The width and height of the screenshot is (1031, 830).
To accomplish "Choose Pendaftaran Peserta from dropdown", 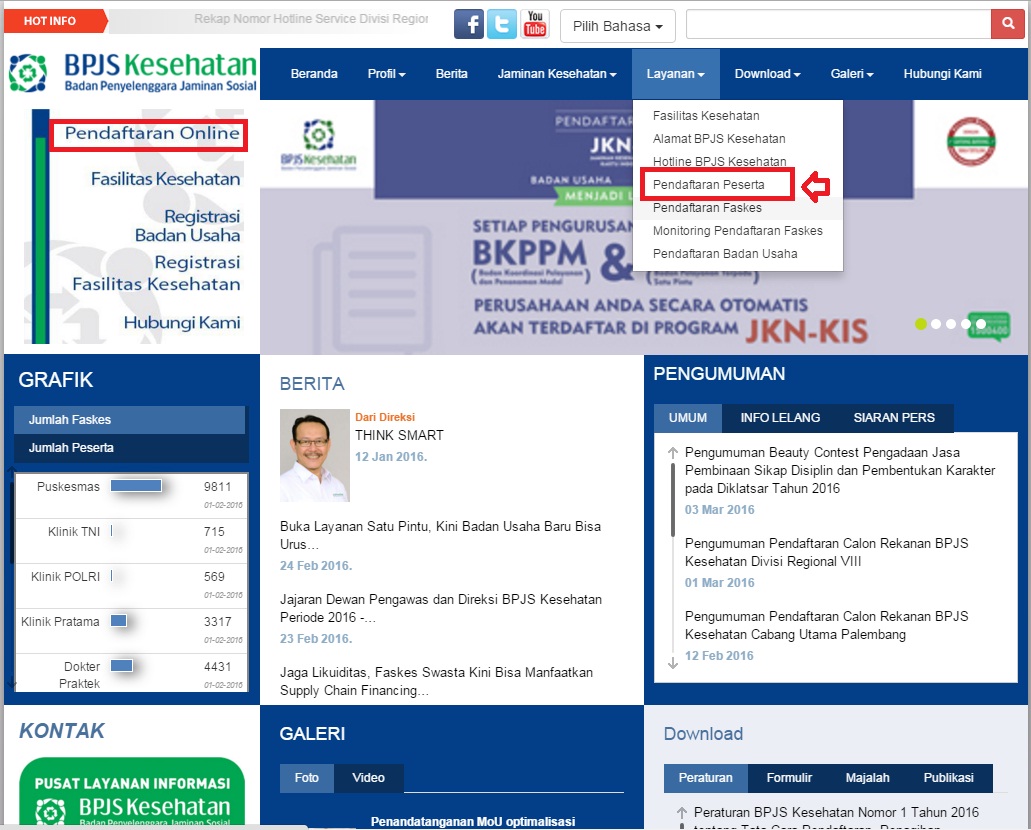I will coord(709,185).
